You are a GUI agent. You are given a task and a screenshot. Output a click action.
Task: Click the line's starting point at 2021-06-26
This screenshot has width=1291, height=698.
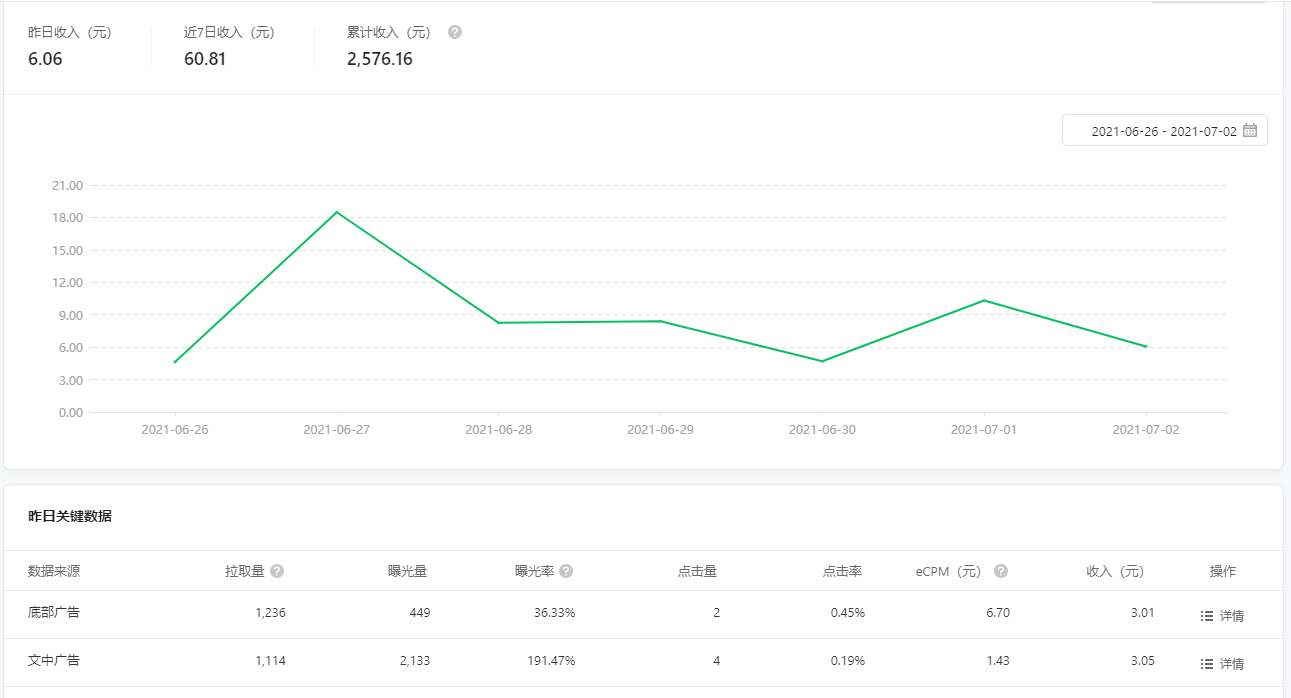(175, 362)
